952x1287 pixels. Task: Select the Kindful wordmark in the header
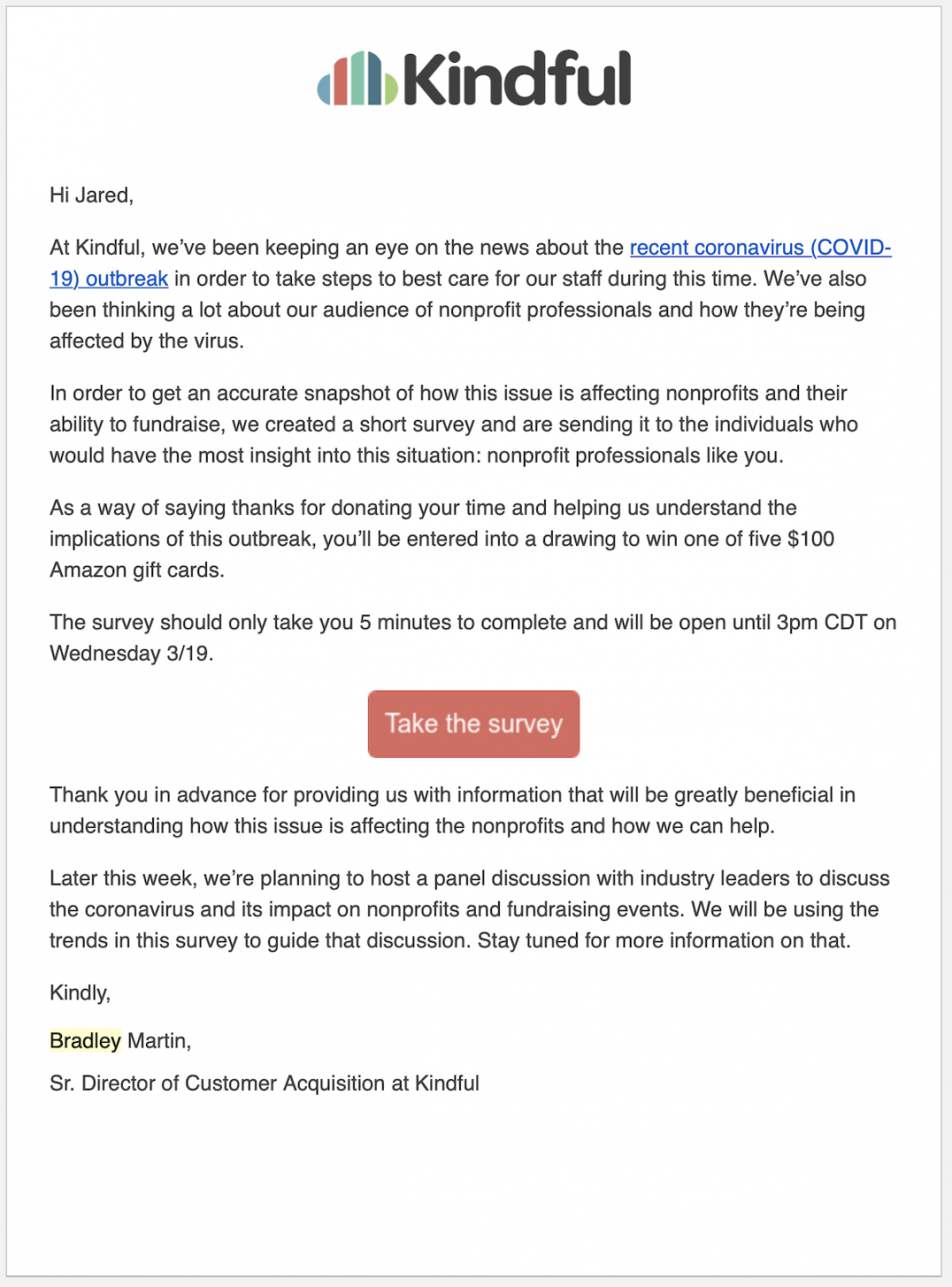pyautogui.click(x=518, y=80)
